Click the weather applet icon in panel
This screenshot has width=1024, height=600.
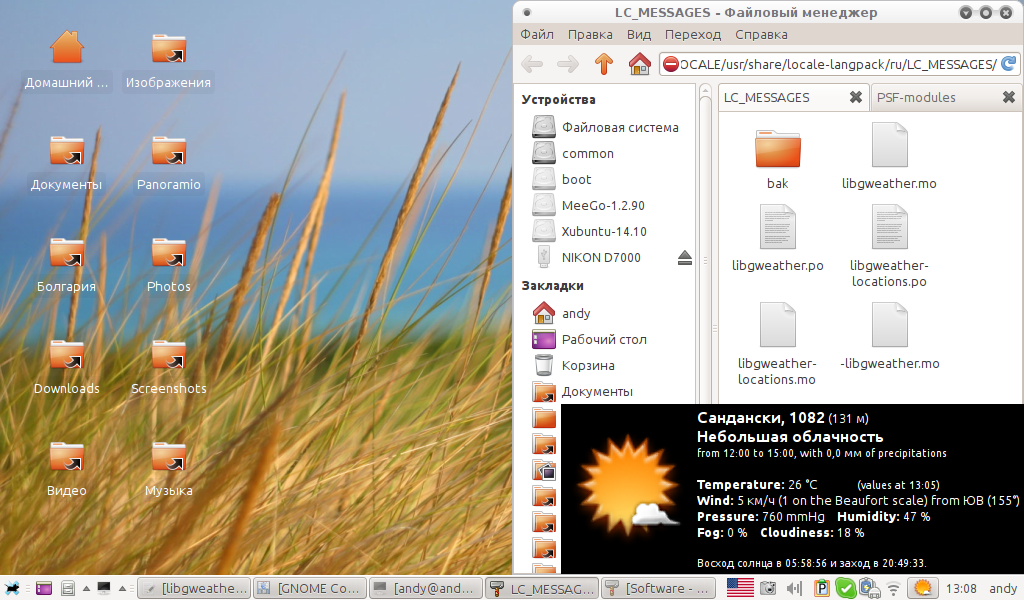[x=924, y=588]
